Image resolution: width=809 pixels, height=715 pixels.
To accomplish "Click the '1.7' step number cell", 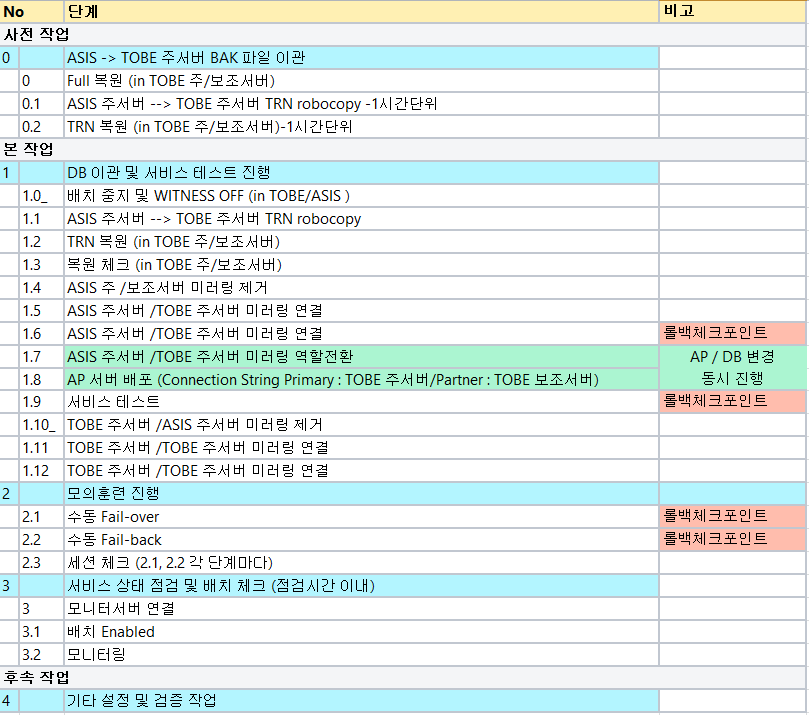I will pyautogui.click(x=41, y=356).
